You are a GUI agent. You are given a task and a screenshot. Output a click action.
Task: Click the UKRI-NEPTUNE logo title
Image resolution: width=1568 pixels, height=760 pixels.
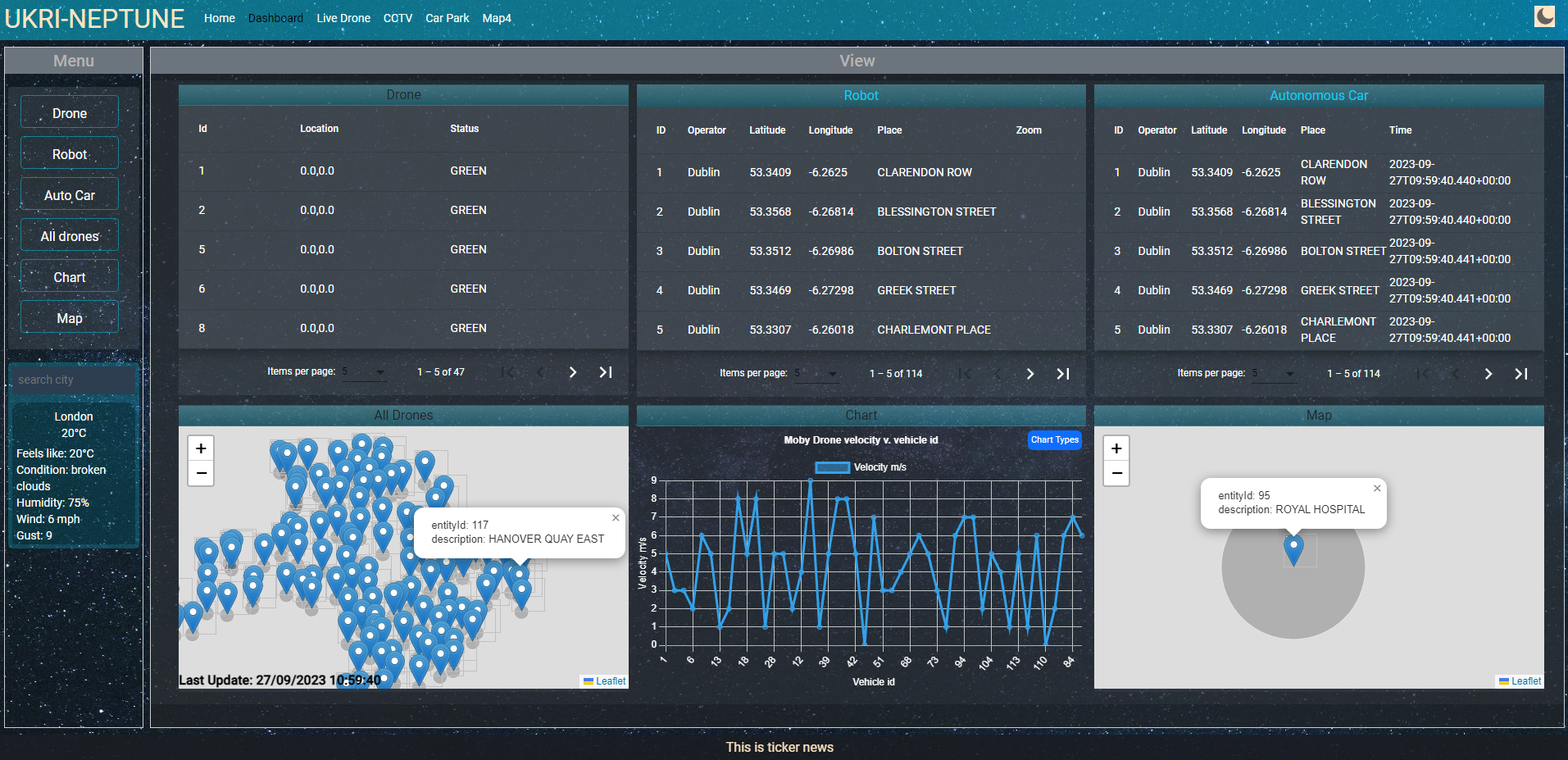pyautogui.click(x=94, y=18)
